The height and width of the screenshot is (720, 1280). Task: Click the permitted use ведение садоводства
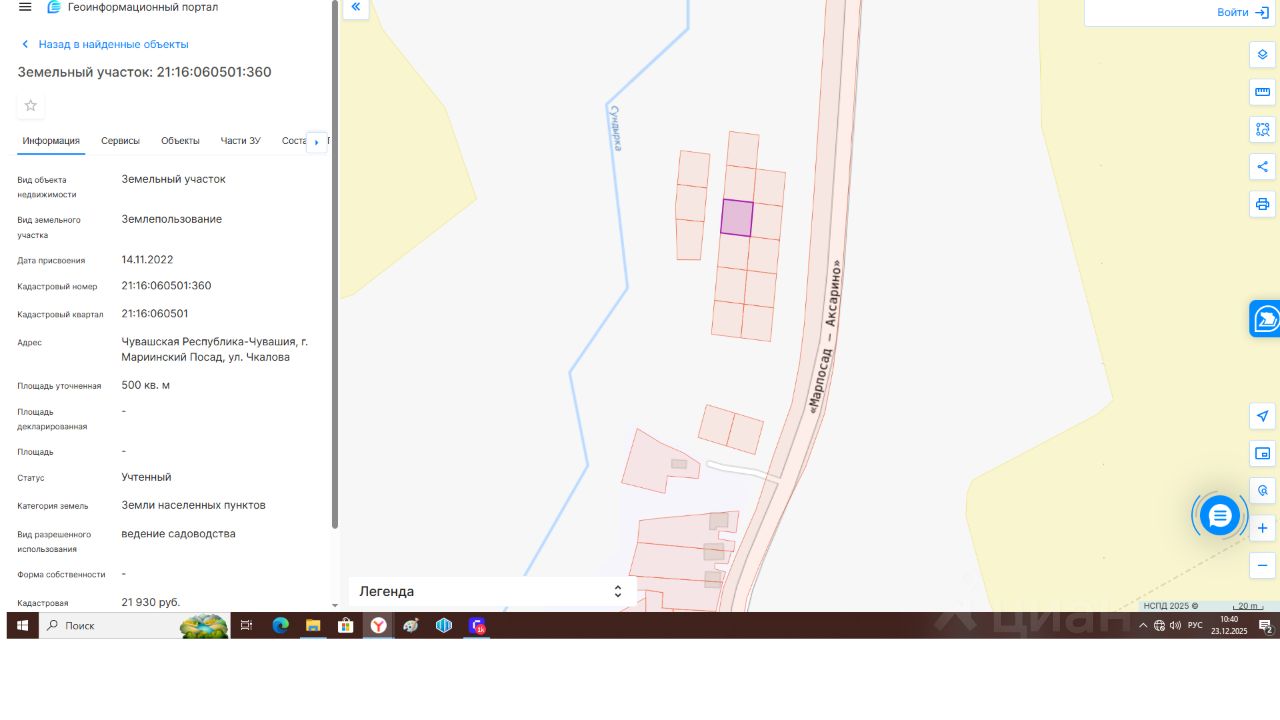179,534
